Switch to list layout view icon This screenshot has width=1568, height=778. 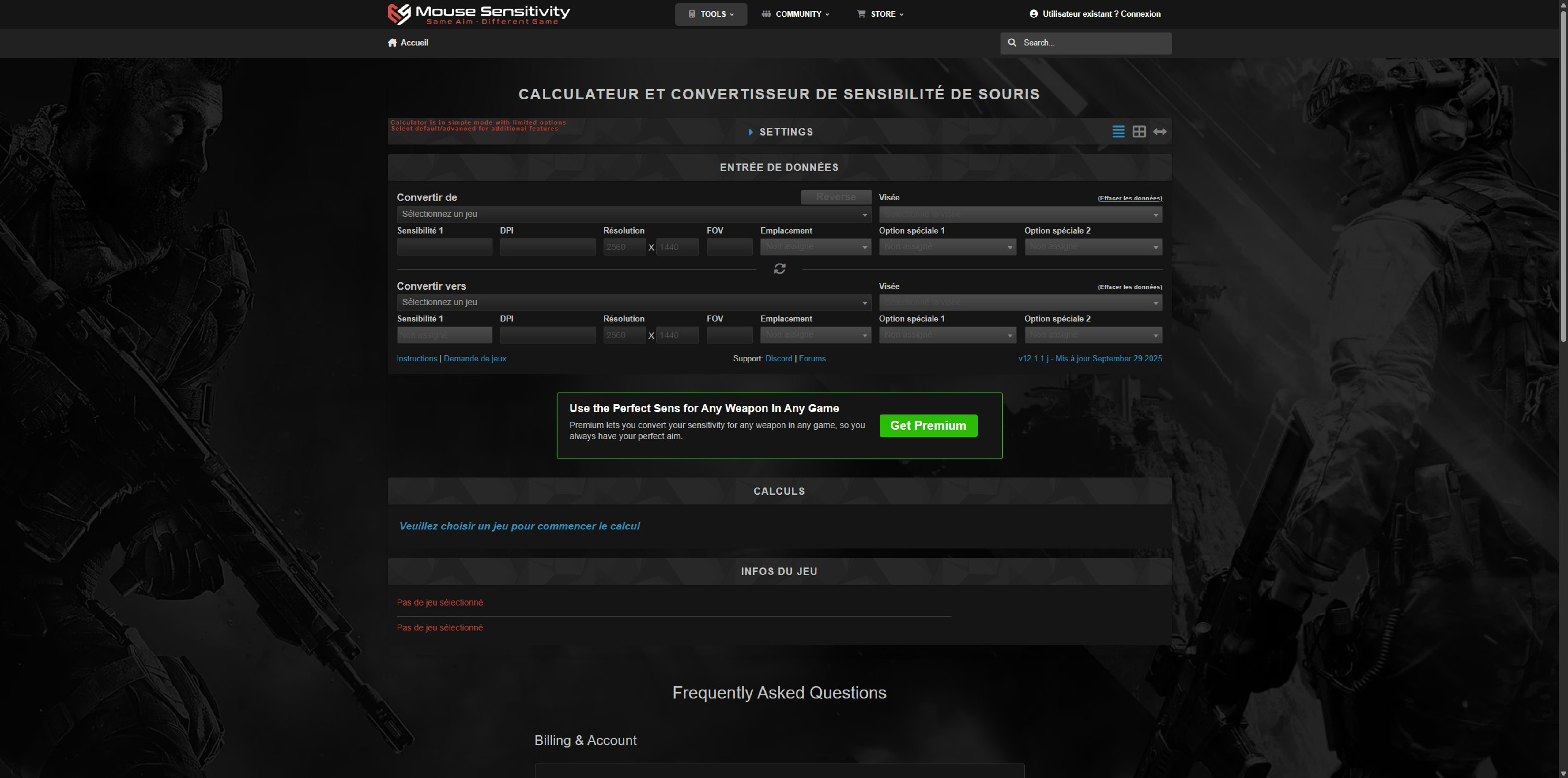1118,132
